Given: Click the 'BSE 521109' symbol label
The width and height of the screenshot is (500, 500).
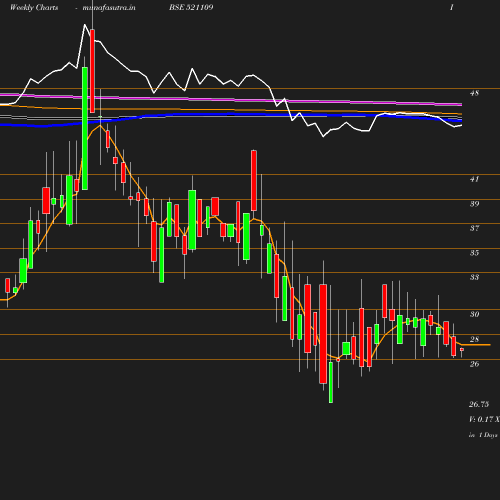Looking at the screenshot, I should (x=191, y=7).
